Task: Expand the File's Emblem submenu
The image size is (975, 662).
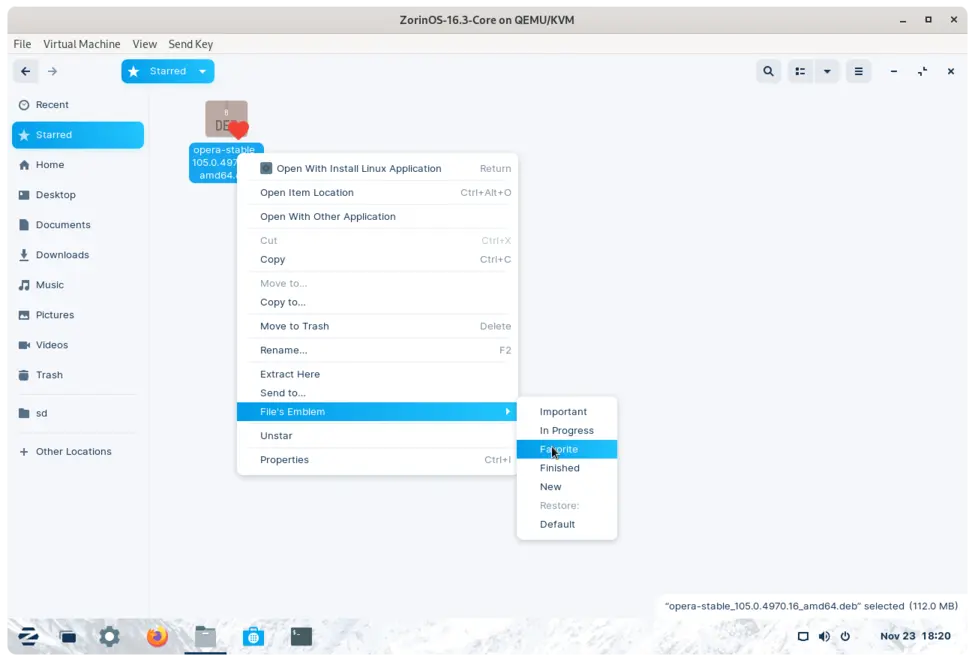Action: (377, 411)
